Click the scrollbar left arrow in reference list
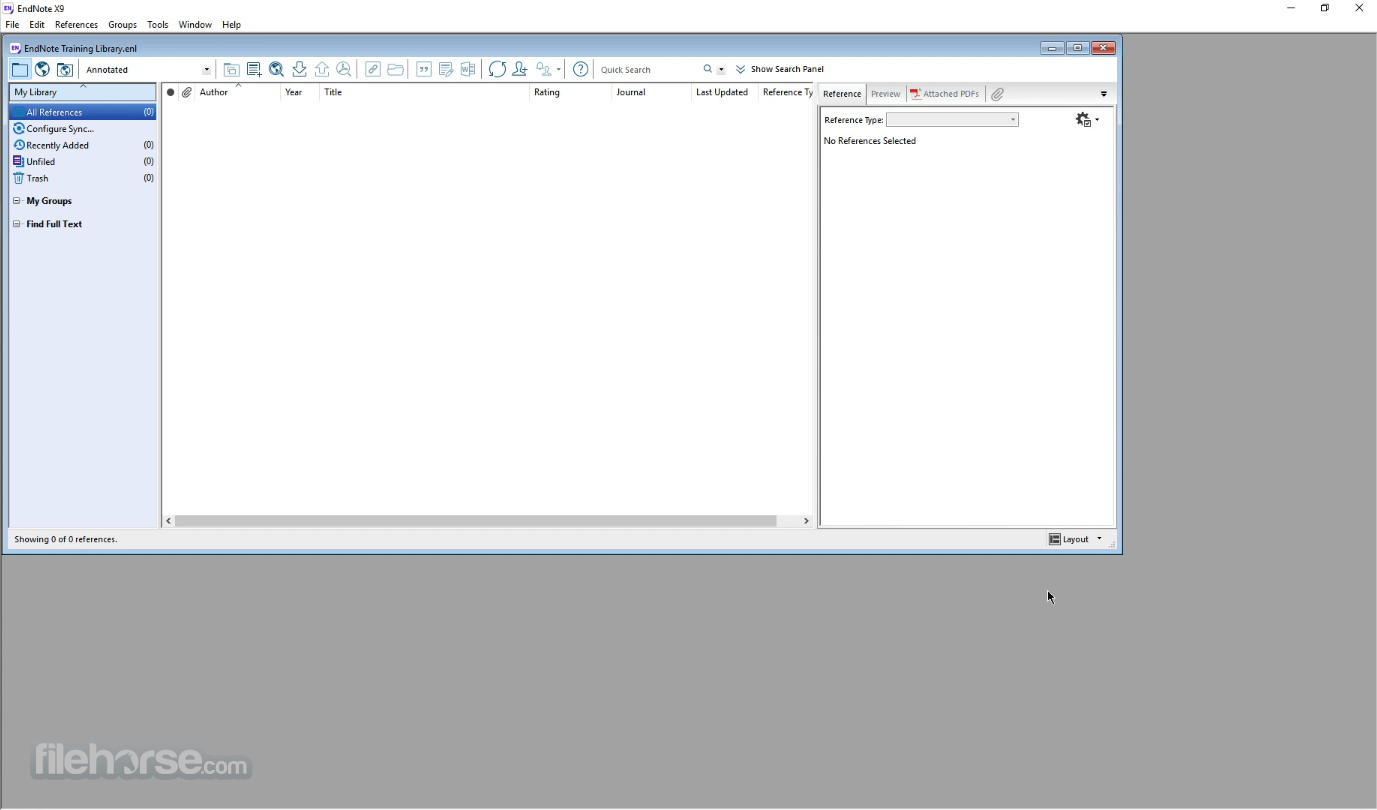 pos(168,521)
